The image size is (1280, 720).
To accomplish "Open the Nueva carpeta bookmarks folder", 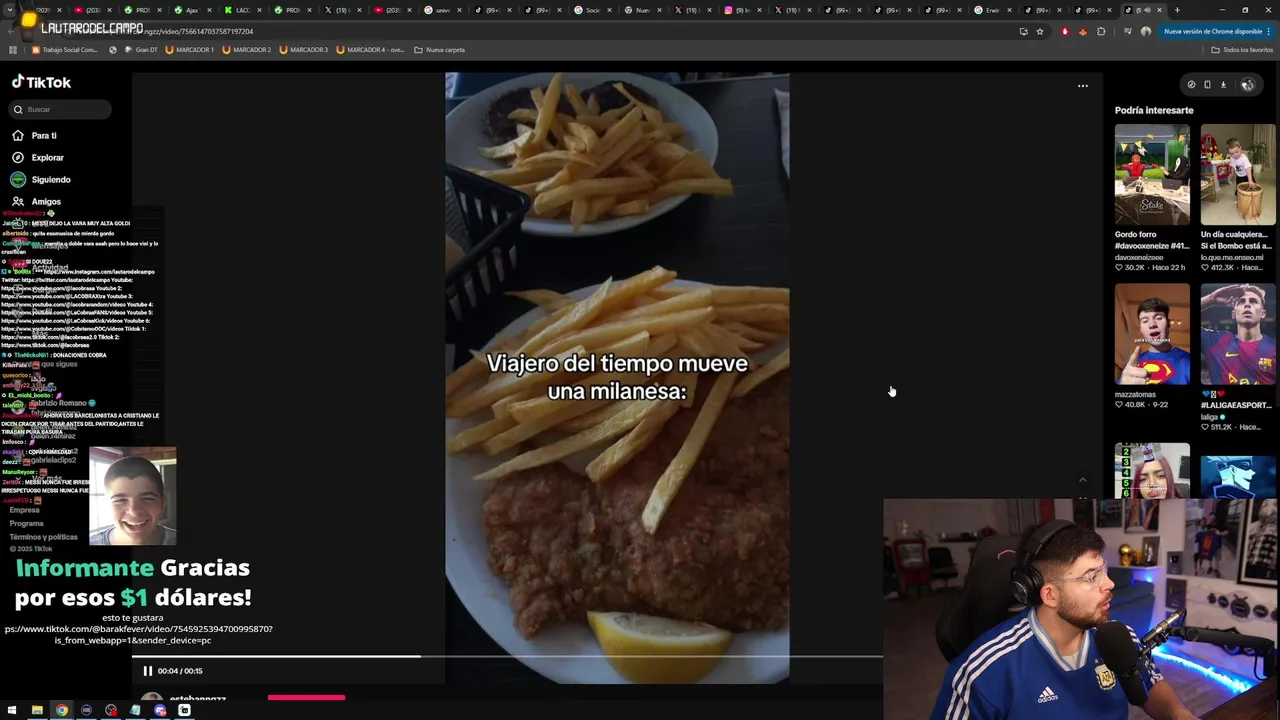I will tap(439, 49).
